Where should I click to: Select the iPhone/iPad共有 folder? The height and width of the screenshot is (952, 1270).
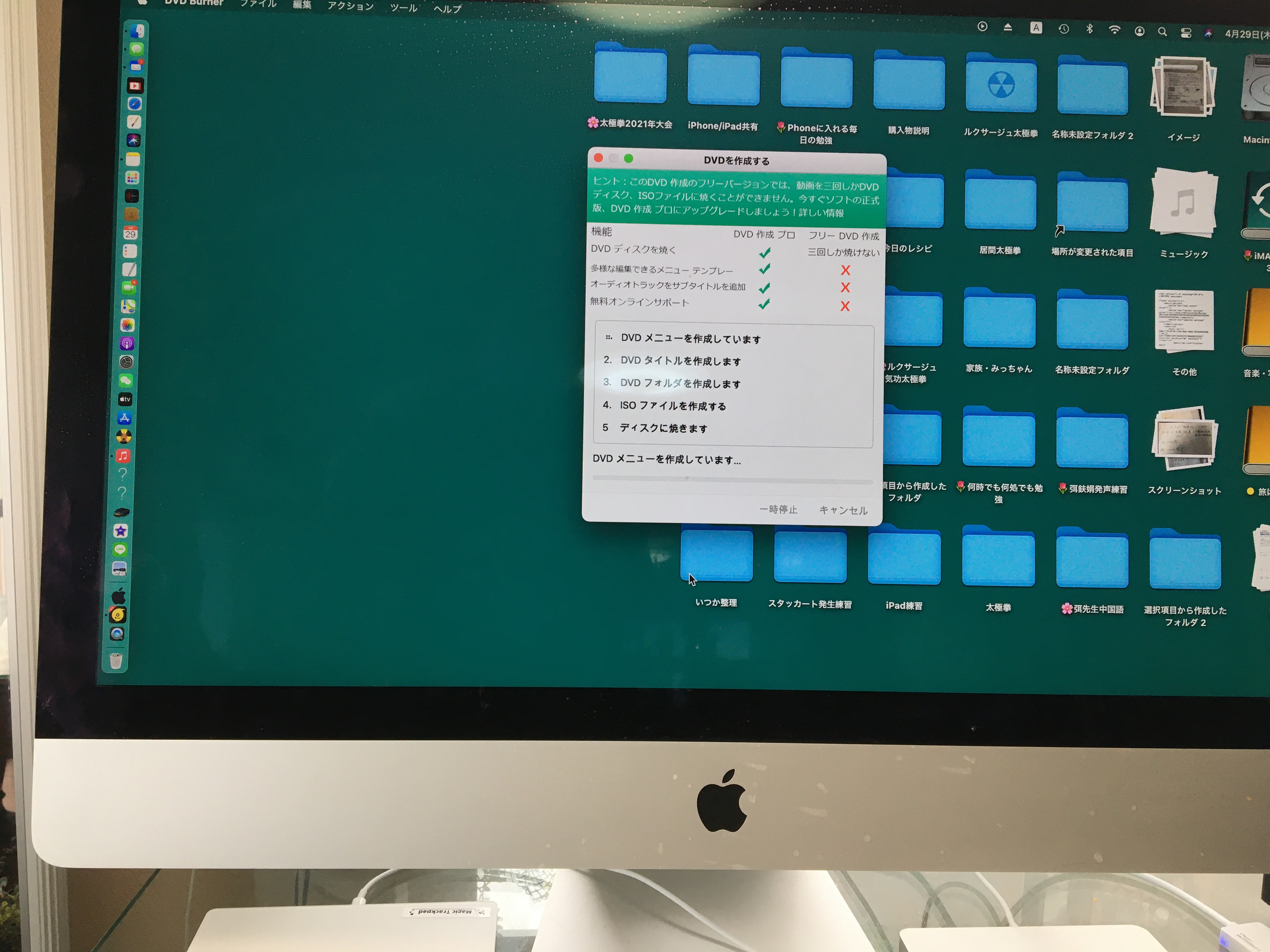724,76
